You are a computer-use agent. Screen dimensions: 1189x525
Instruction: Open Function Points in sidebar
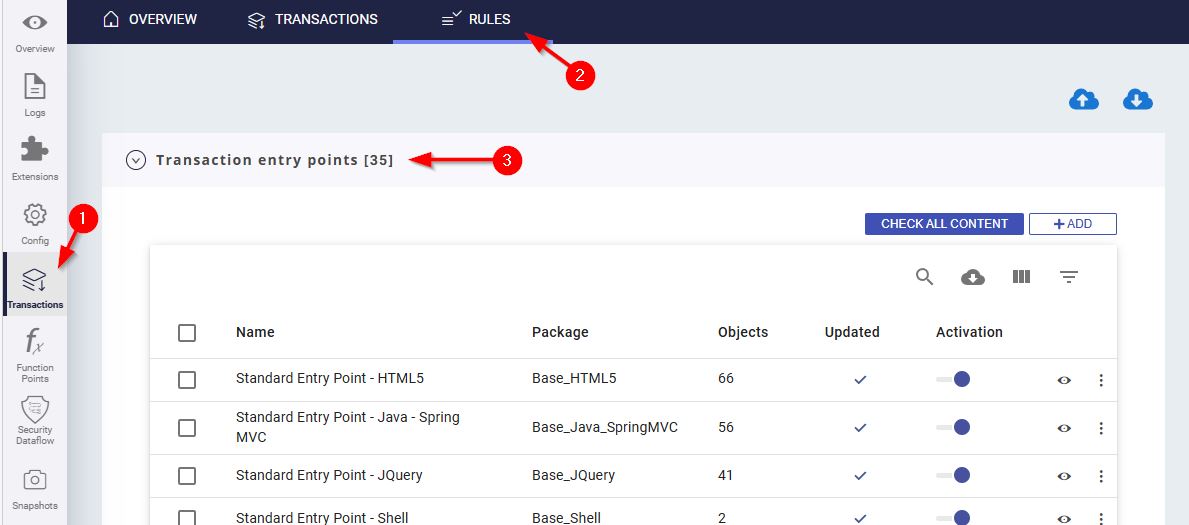point(34,355)
